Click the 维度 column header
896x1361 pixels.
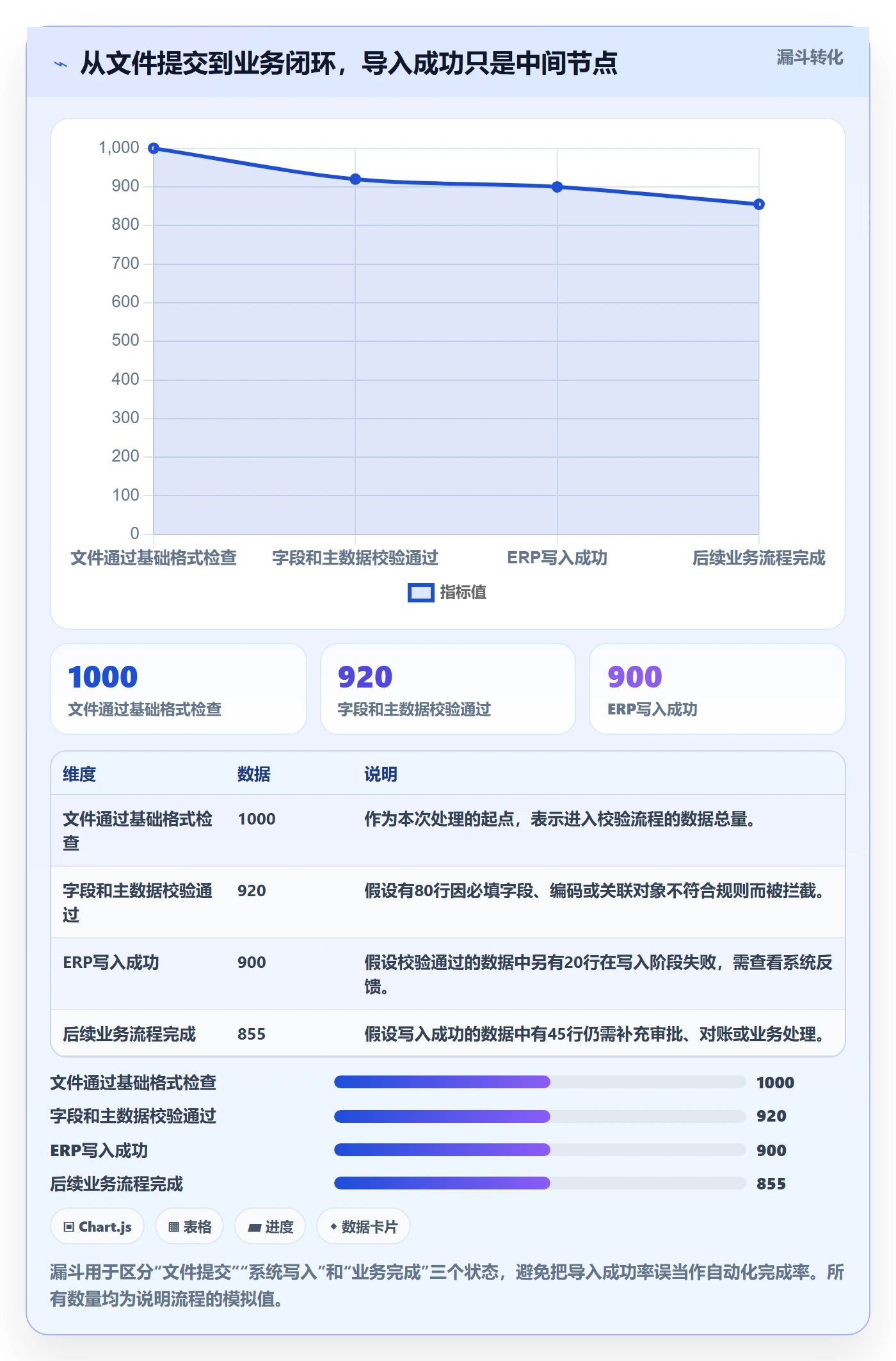click(79, 775)
